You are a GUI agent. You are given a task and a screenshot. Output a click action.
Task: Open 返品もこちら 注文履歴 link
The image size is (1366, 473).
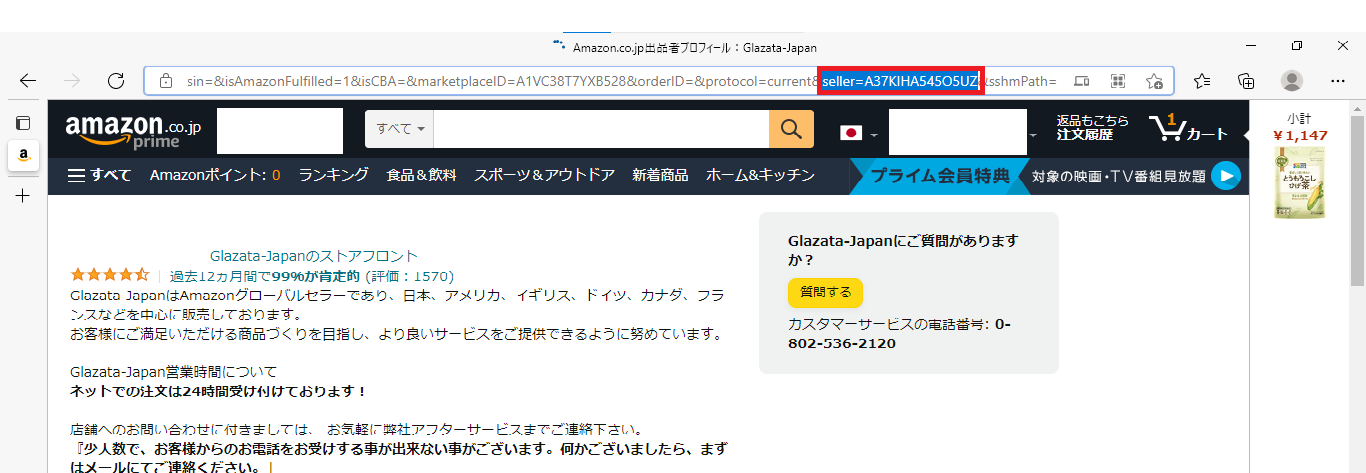(x=1092, y=127)
